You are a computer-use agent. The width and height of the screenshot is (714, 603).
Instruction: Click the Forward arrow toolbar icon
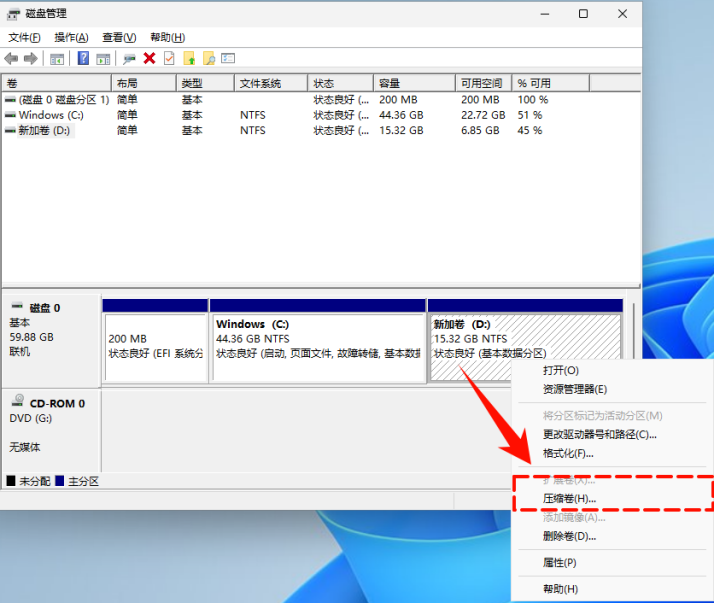(31, 58)
